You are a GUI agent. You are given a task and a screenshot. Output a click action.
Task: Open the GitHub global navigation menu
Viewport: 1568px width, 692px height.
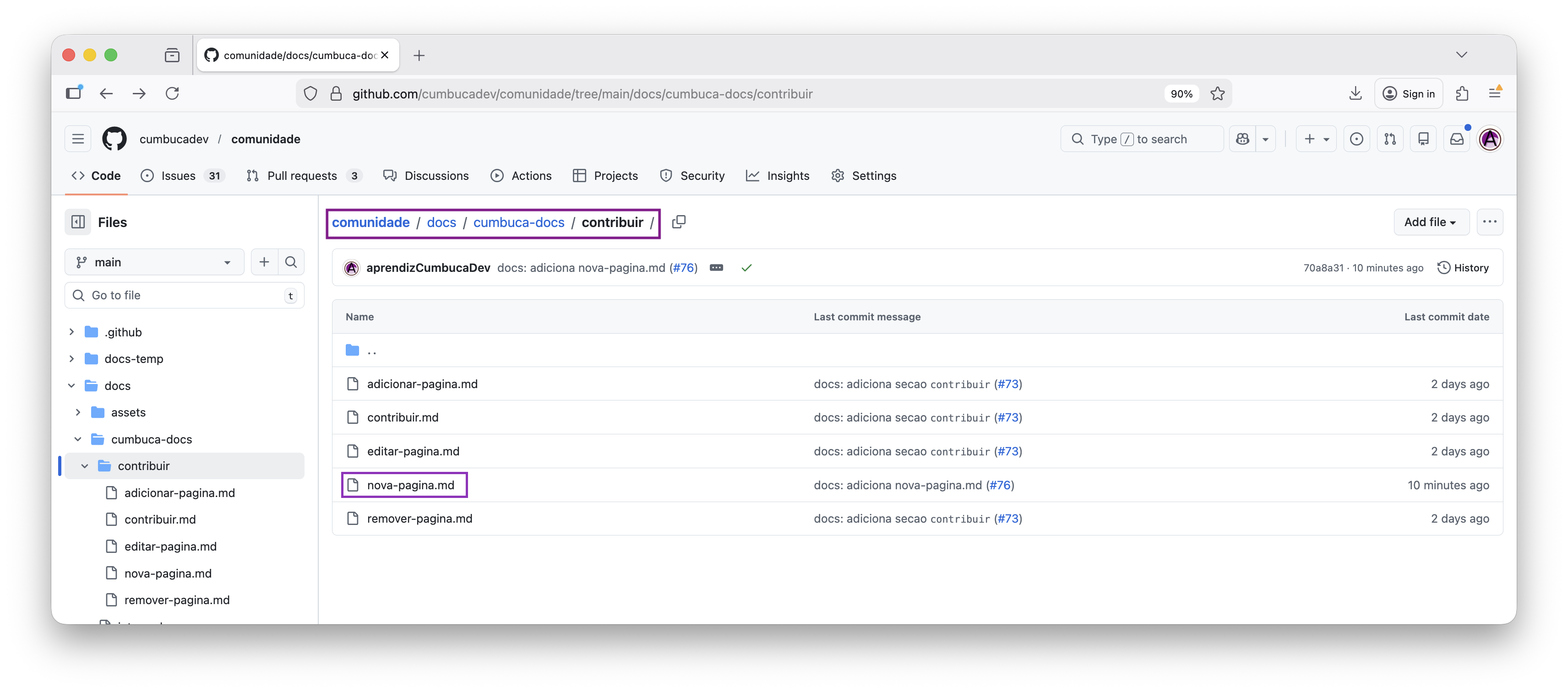tap(78, 139)
